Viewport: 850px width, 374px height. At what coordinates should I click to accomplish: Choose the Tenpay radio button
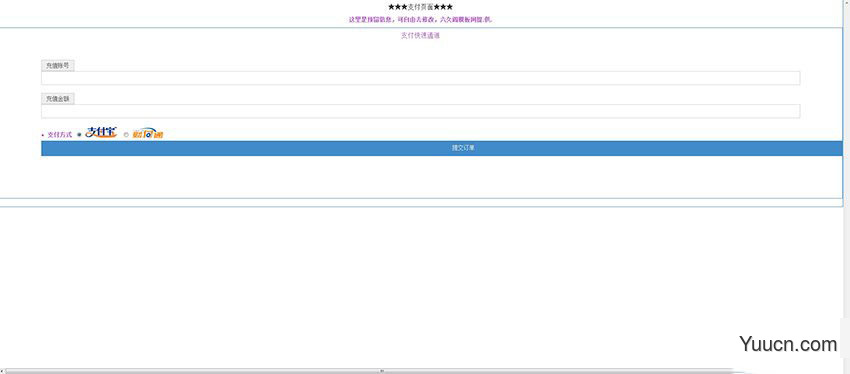pyautogui.click(x=126, y=135)
